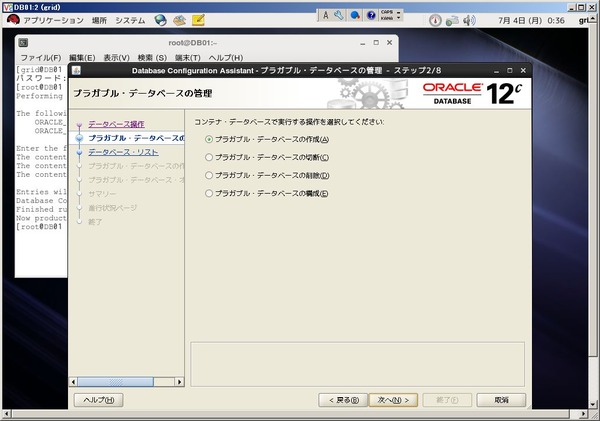600x421 pixels.
Task: Click the 次へ(N) next button
Action: point(393,400)
